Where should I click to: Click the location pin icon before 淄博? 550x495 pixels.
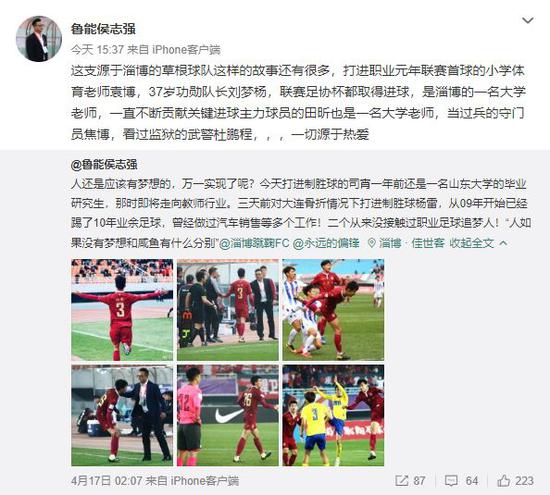coord(371,243)
